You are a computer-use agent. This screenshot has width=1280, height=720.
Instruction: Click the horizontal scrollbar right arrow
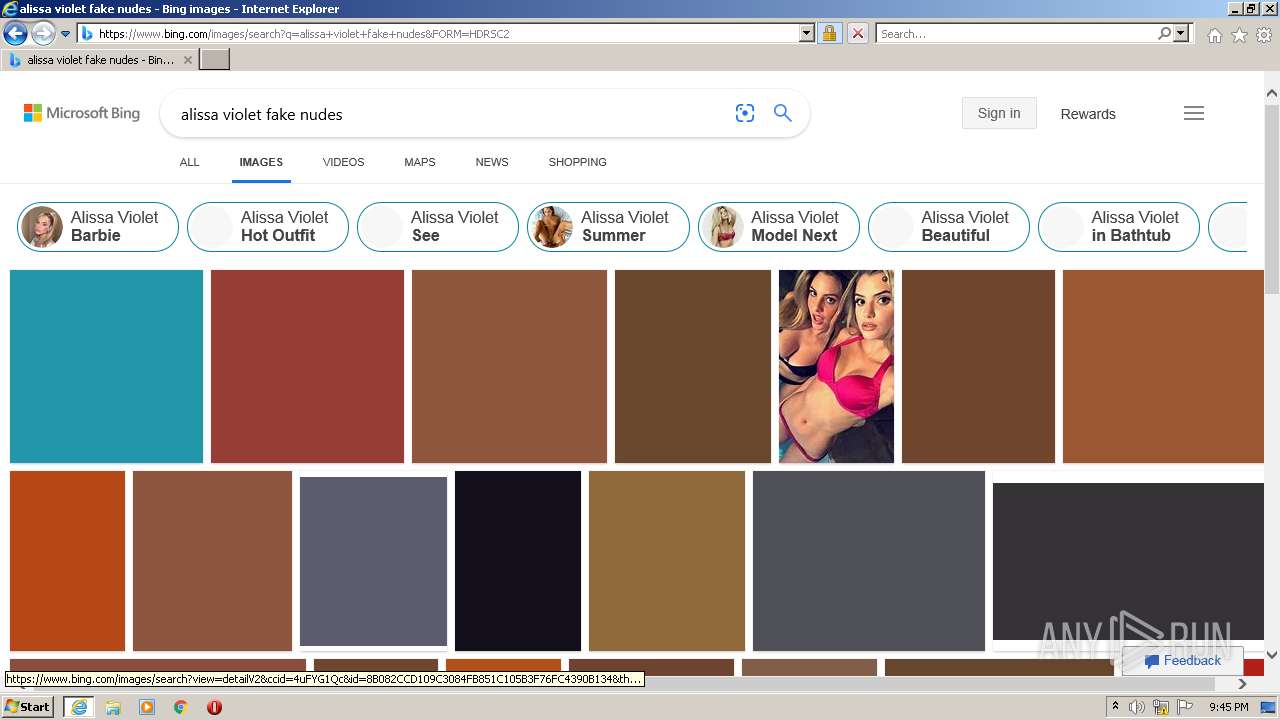(x=1243, y=684)
